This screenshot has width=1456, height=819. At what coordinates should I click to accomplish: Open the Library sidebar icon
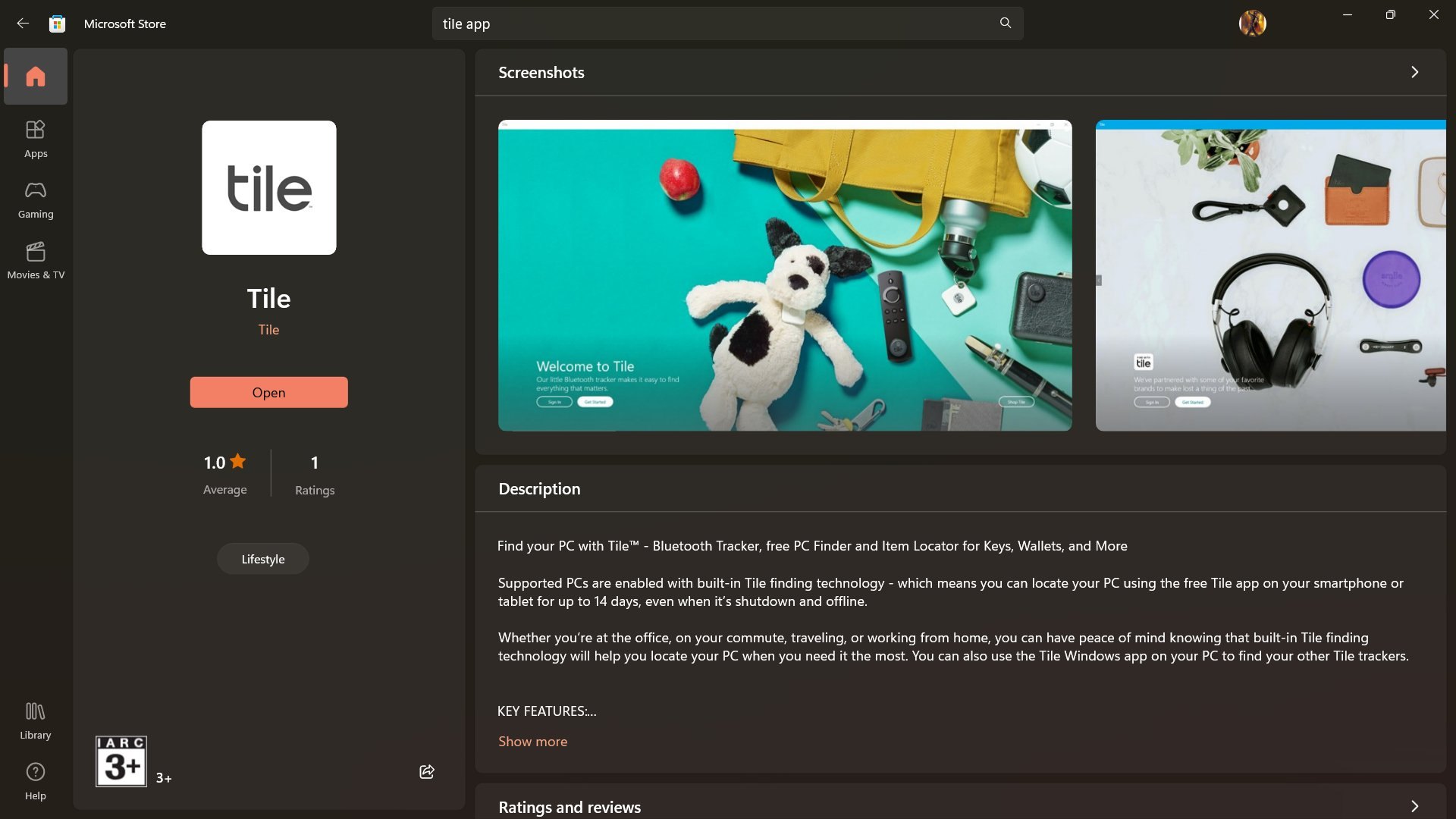[x=36, y=720]
